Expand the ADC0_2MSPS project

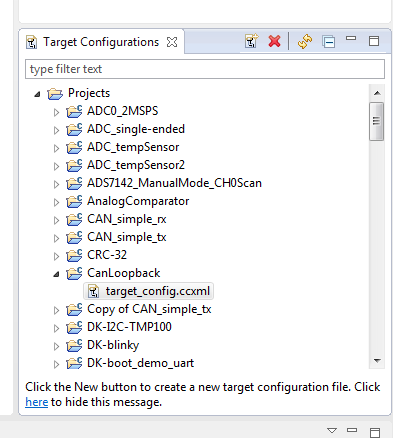click(56, 112)
